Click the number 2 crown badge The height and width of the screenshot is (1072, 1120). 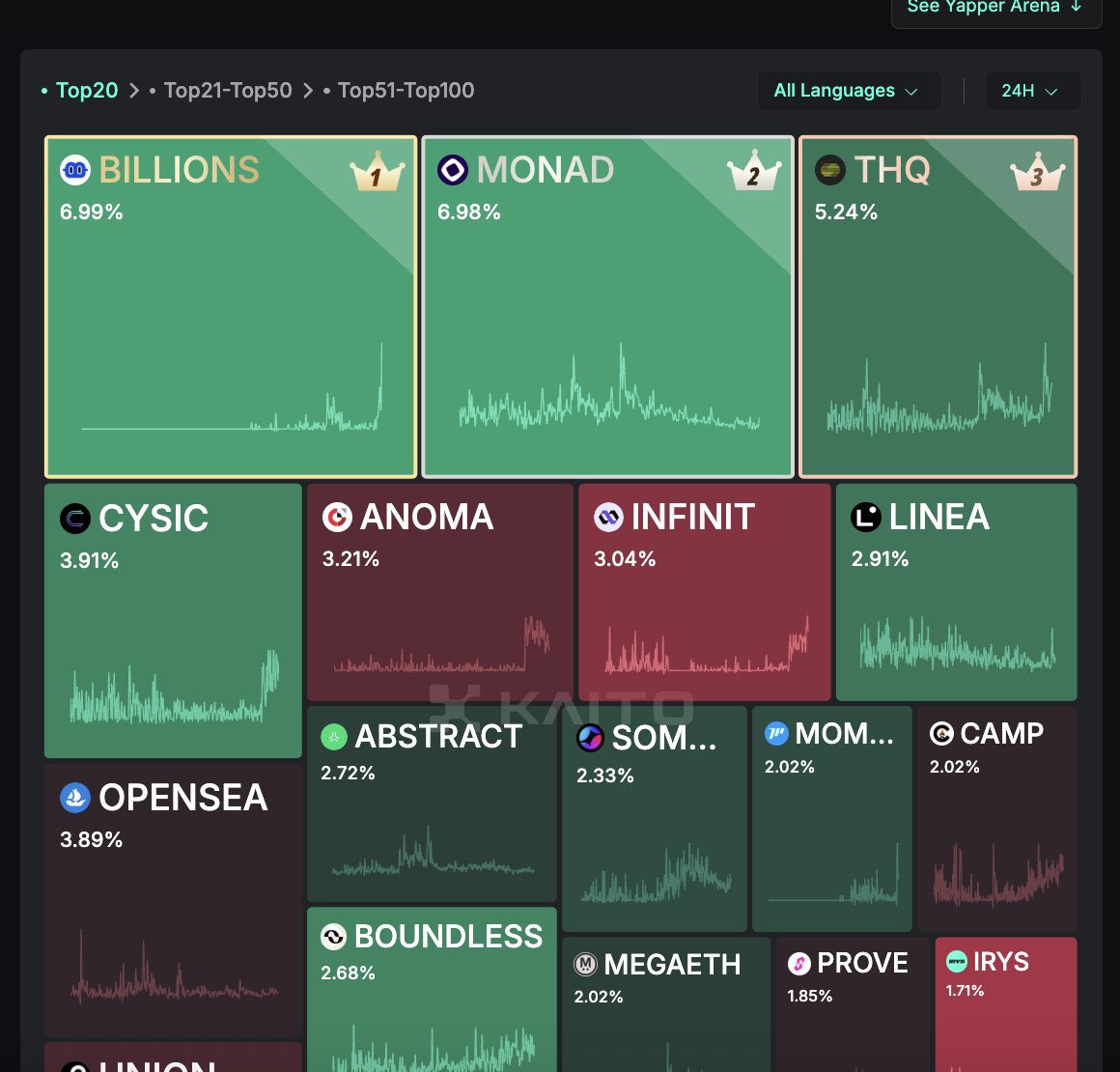click(754, 172)
